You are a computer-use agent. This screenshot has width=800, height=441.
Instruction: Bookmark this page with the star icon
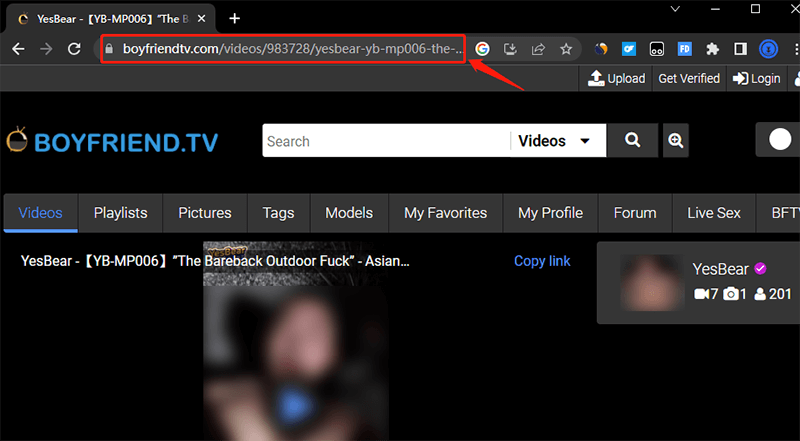click(566, 49)
